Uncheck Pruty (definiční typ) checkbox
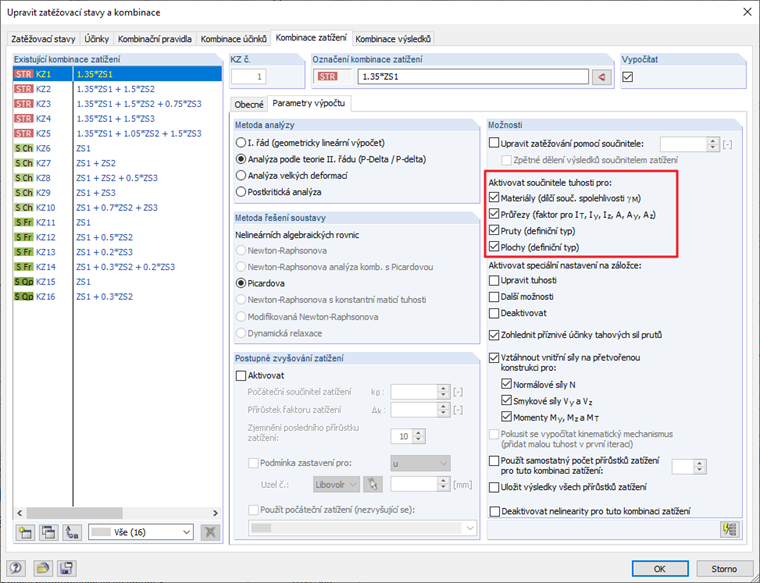Image resolution: width=760 pixels, height=583 pixels. tap(494, 231)
